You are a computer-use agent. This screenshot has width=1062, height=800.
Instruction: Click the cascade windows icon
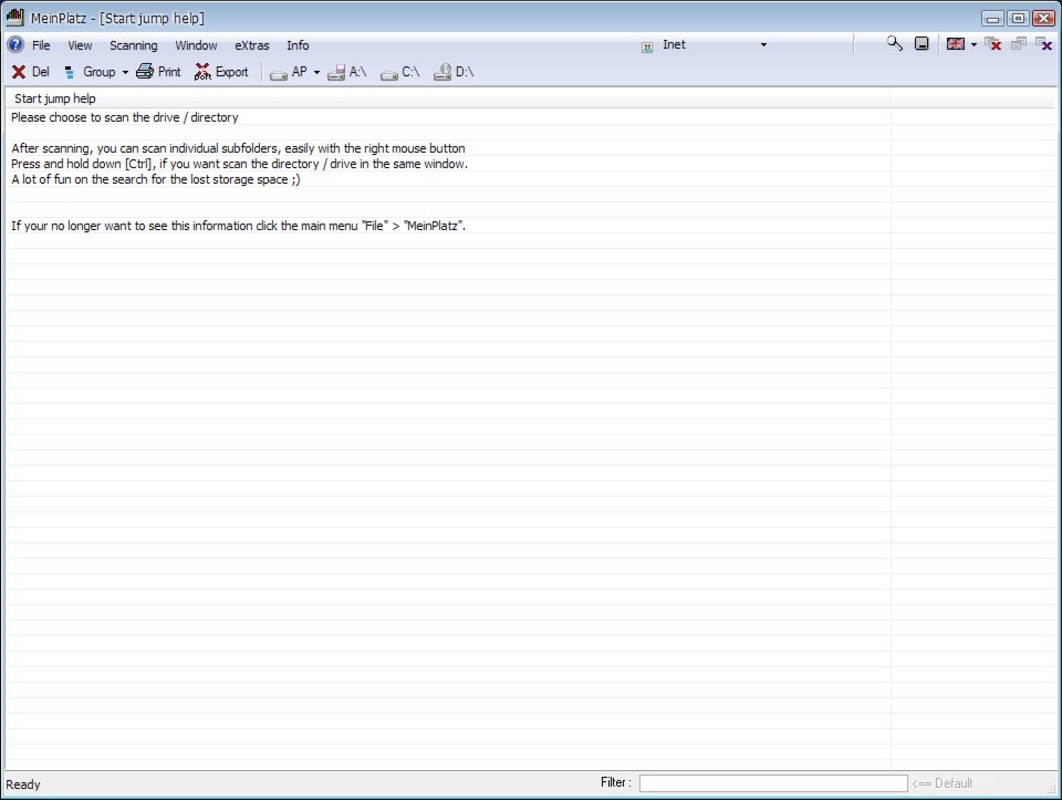tap(1019, 44)
